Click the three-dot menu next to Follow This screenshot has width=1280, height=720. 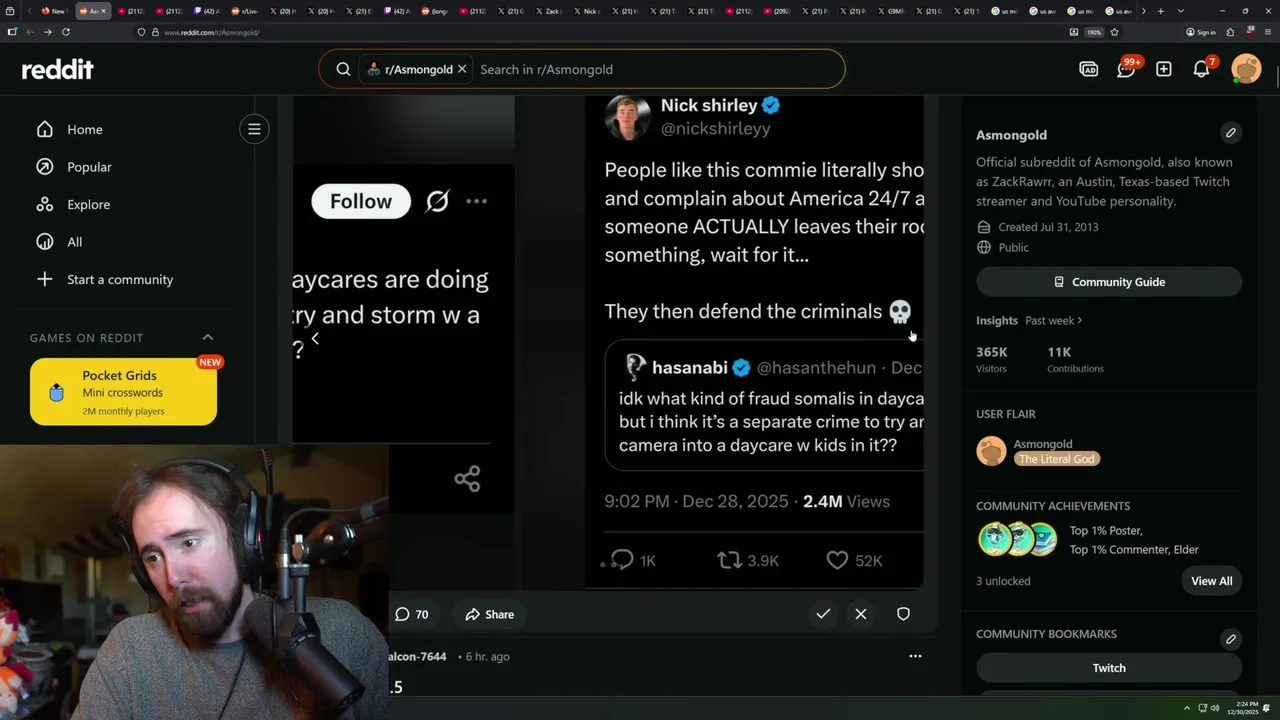pos(477,201)
